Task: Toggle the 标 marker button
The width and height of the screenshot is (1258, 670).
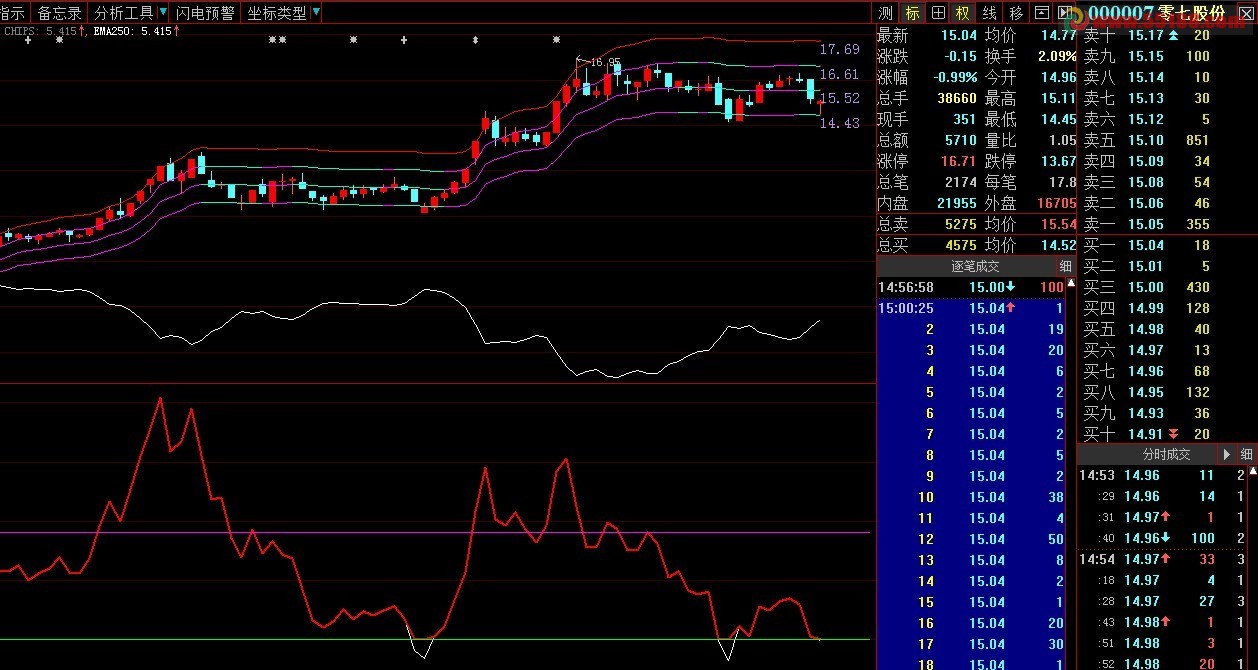Action: [912, 13]
